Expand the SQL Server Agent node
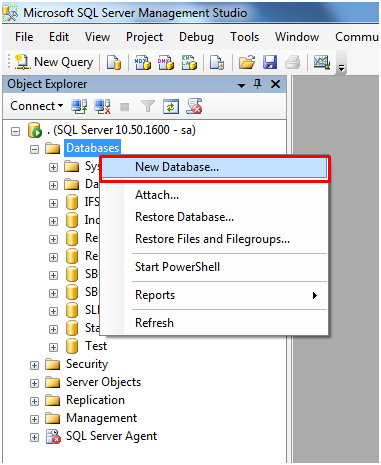Screen dimensions: 381x465 point(34,437)
